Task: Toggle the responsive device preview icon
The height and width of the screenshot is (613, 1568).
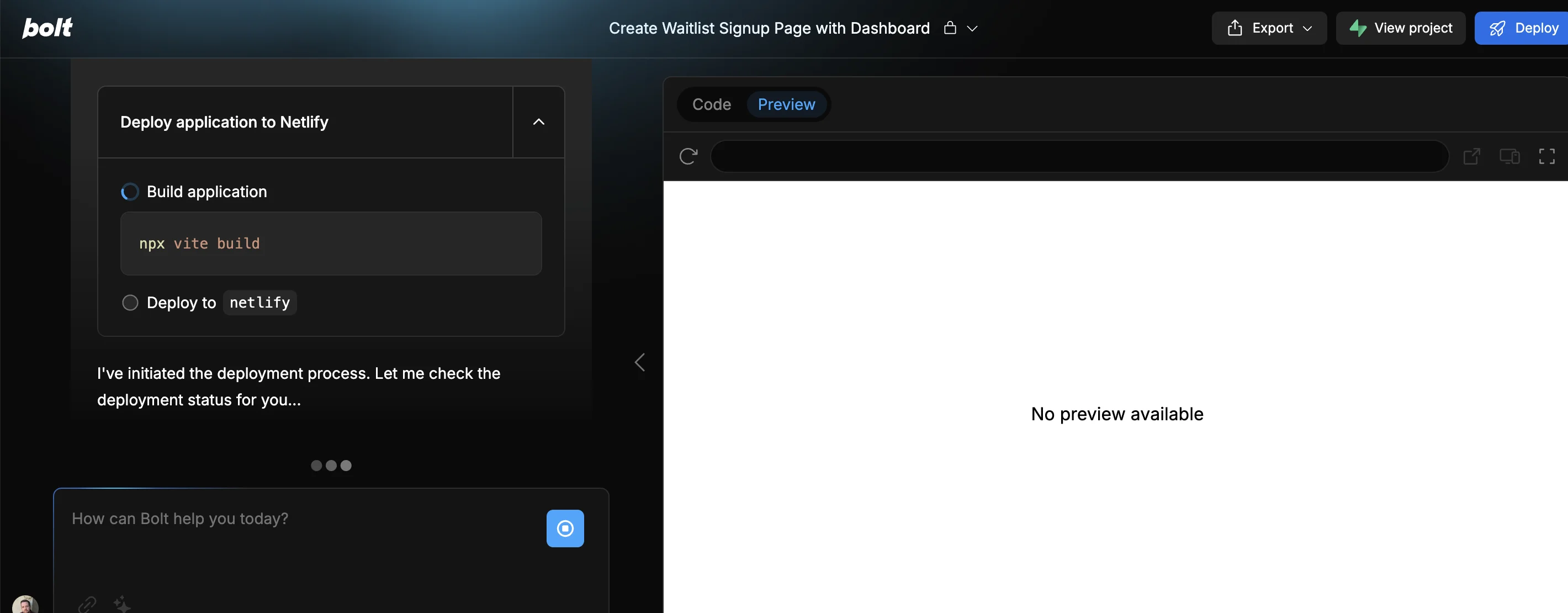Action: (1509, 156)
